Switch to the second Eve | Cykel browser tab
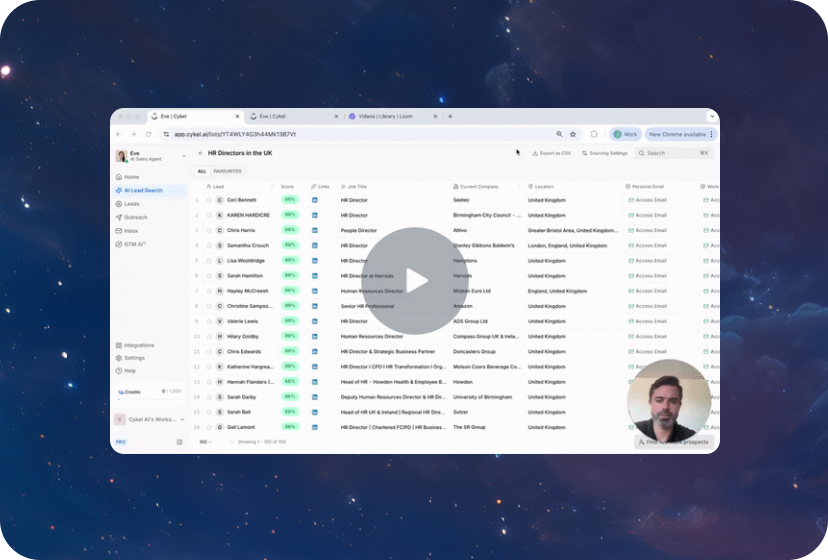The width and height of the screenshot is (828, 560). pos(294,116)
